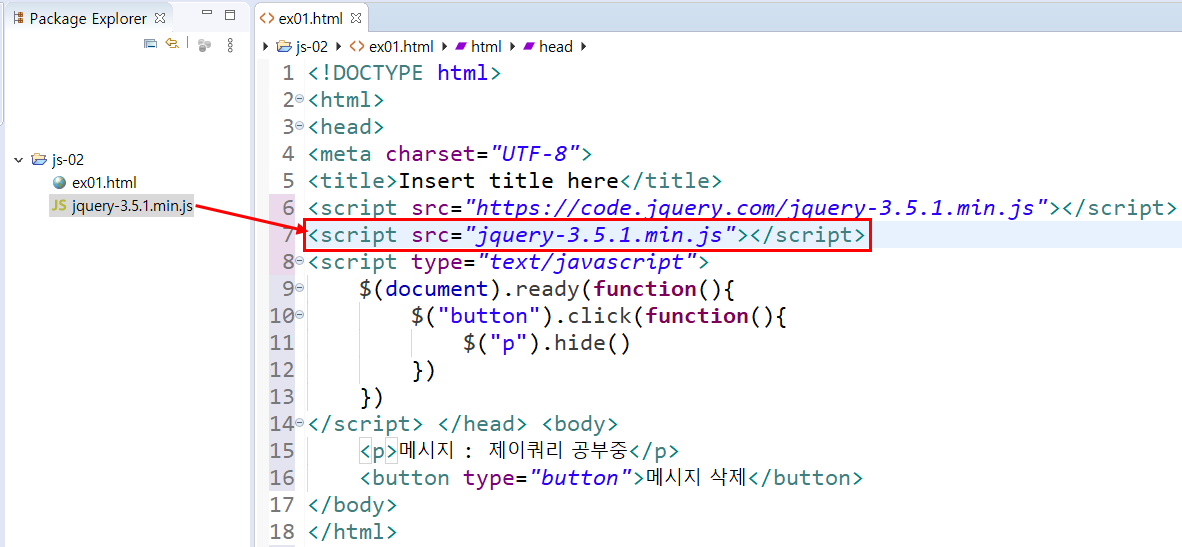Click line number 18 in the gutter
1182x547 pixels.
(281, 531)
